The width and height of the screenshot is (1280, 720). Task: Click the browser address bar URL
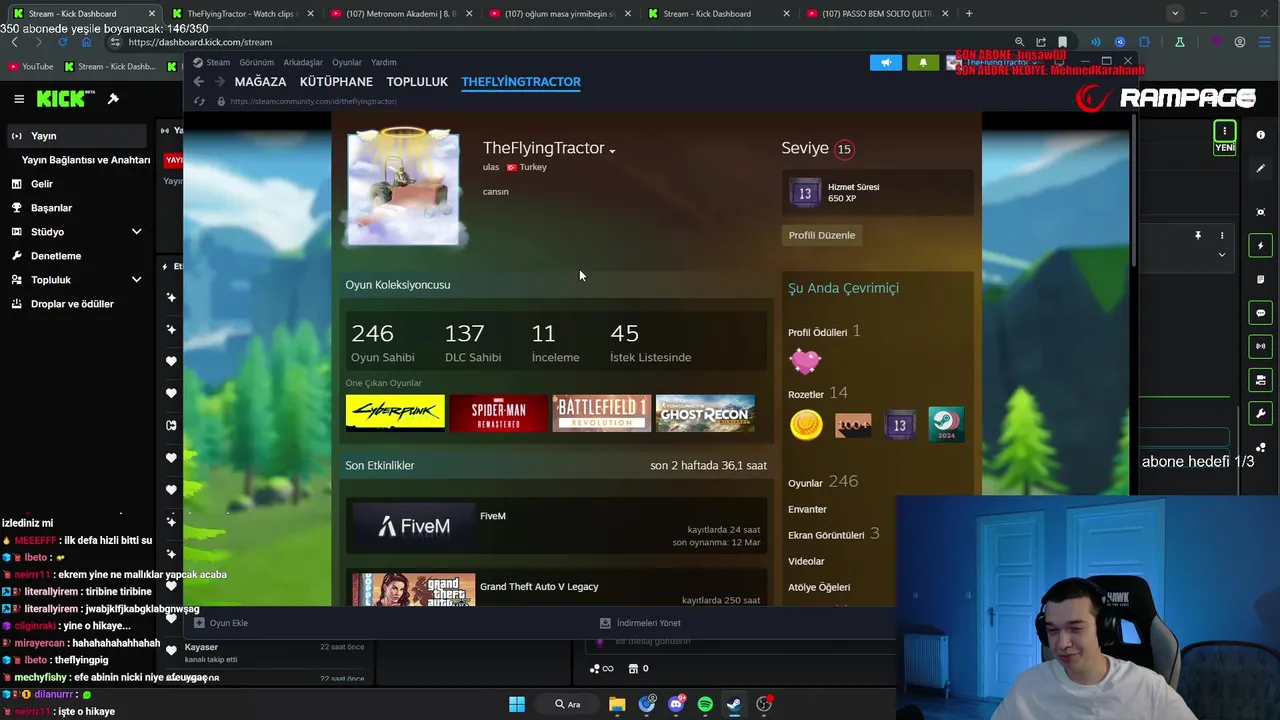200,42
